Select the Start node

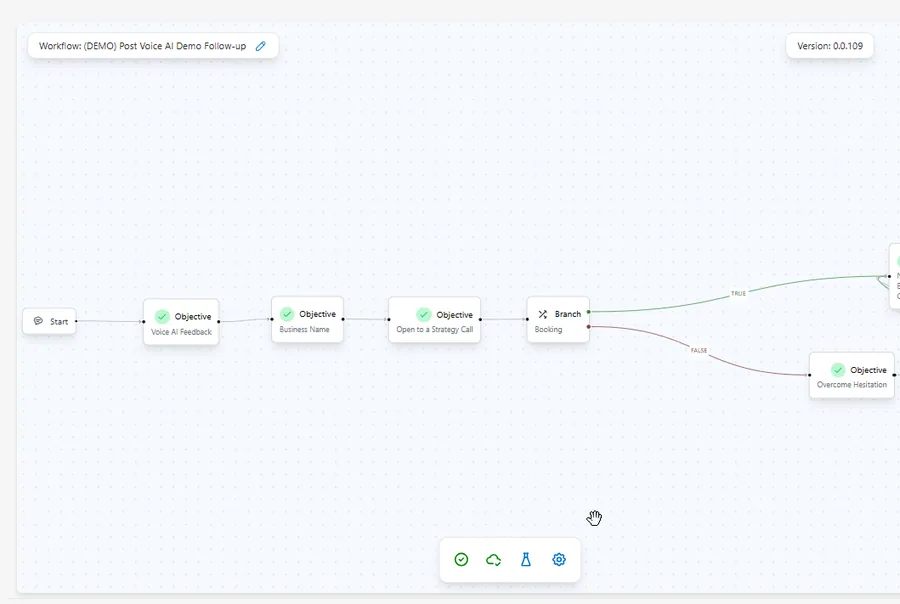(49, 321)
